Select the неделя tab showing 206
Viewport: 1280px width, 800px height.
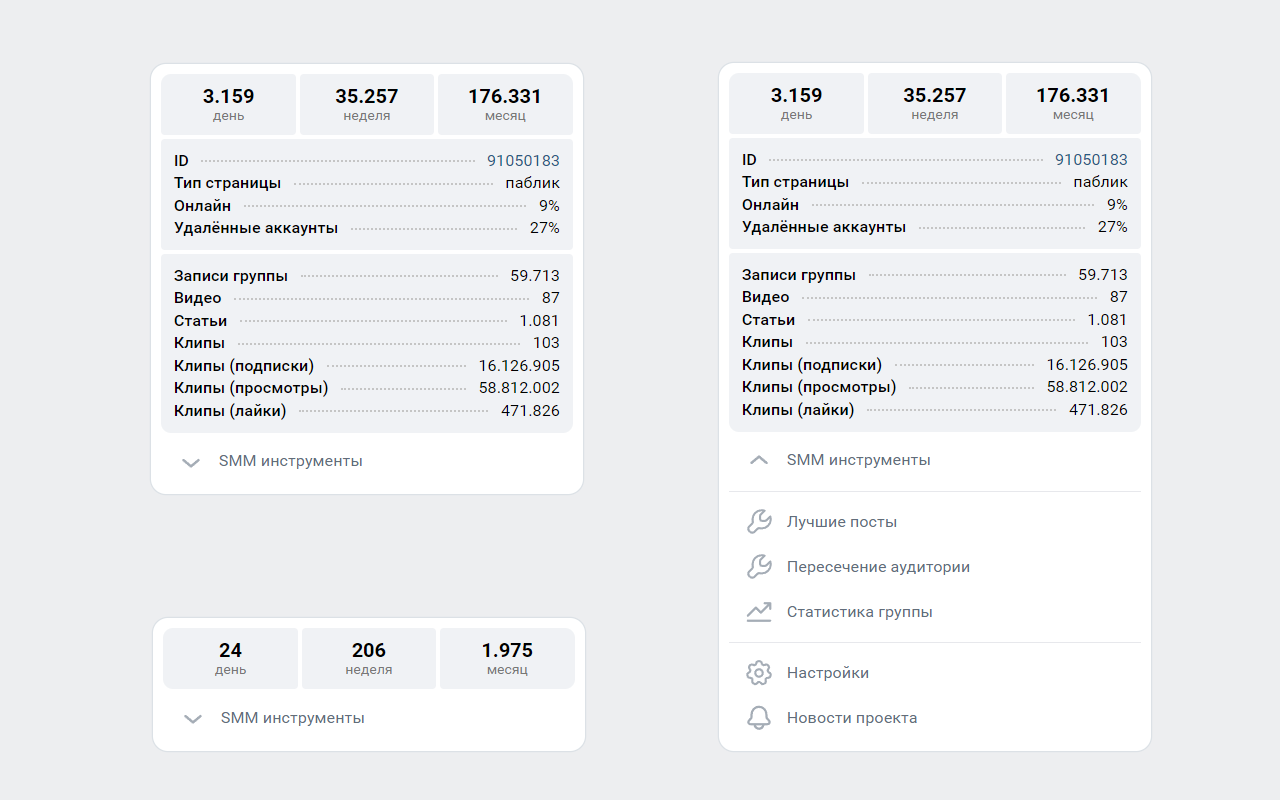pos(368,657)
